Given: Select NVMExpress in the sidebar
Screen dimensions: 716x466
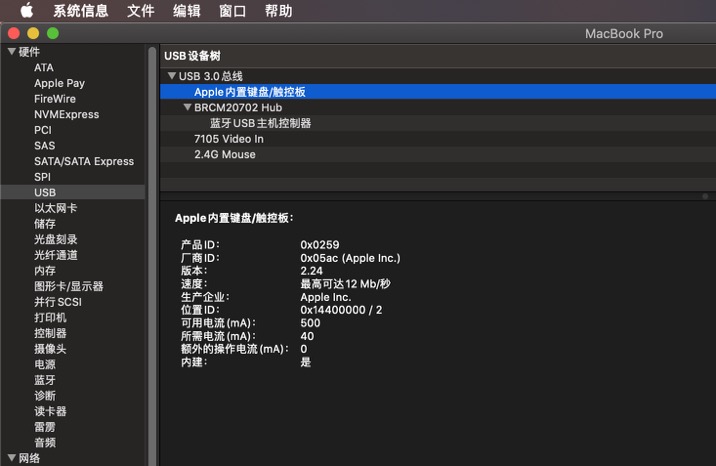Looking at the screenshot, I should coord(67,114).
